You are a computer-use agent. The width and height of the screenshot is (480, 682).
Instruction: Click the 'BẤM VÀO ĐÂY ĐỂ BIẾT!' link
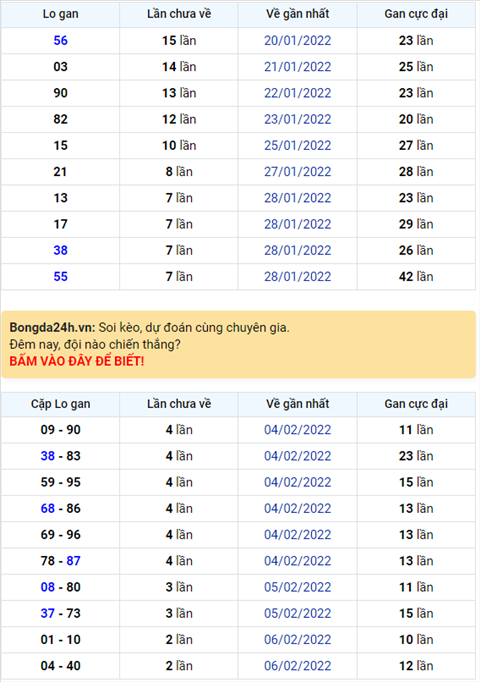77,361
